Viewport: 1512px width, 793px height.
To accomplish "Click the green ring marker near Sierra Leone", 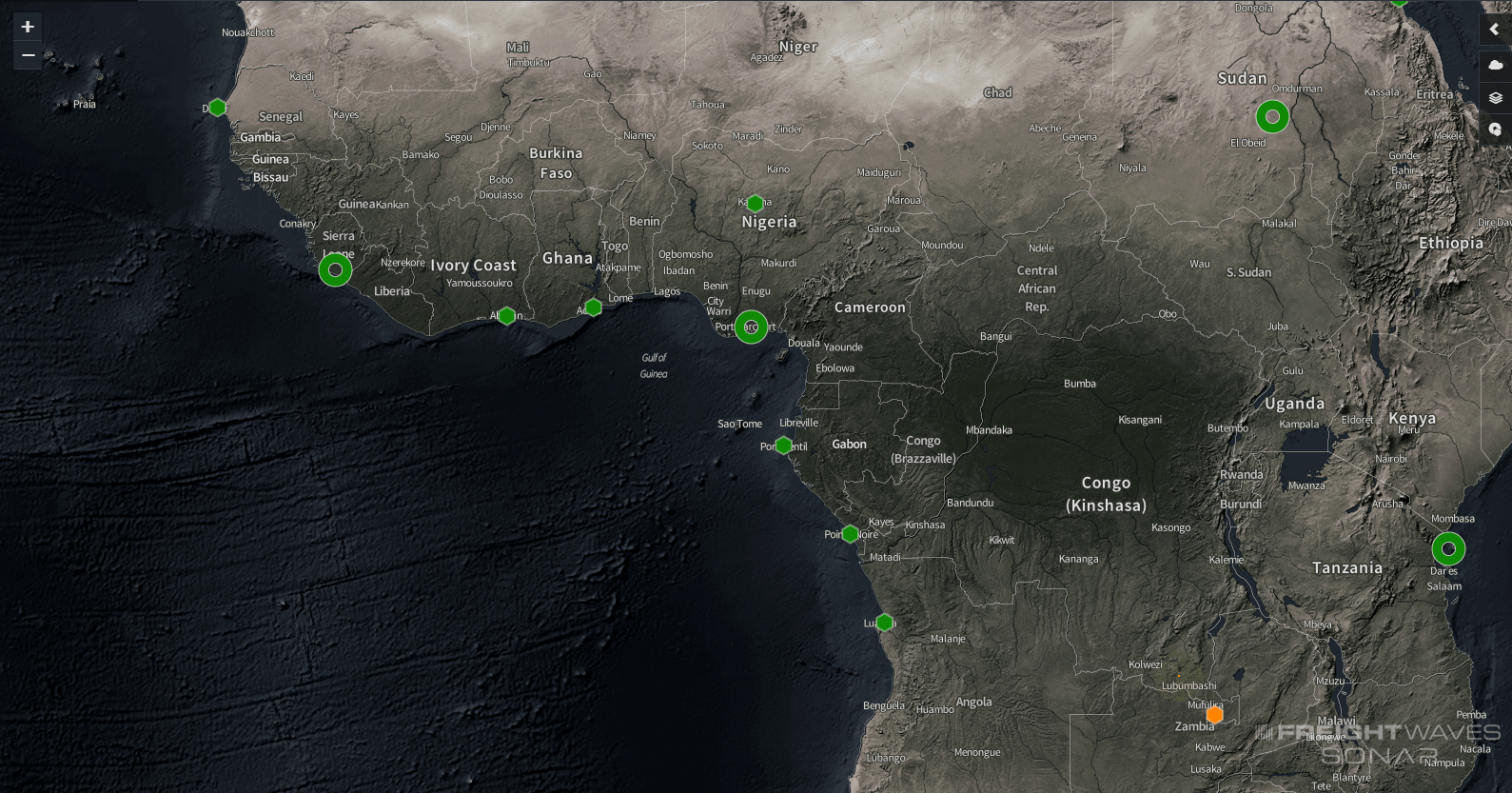I will 335,270.
